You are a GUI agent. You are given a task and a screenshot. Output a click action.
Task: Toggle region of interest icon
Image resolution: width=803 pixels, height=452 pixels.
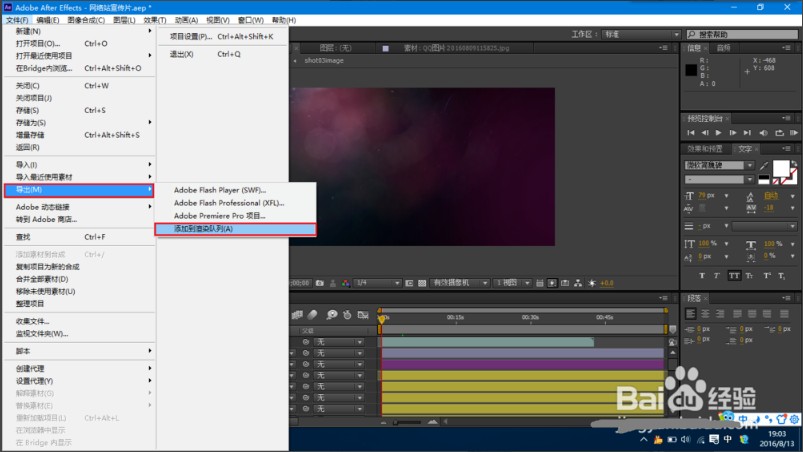click(409, 283)
